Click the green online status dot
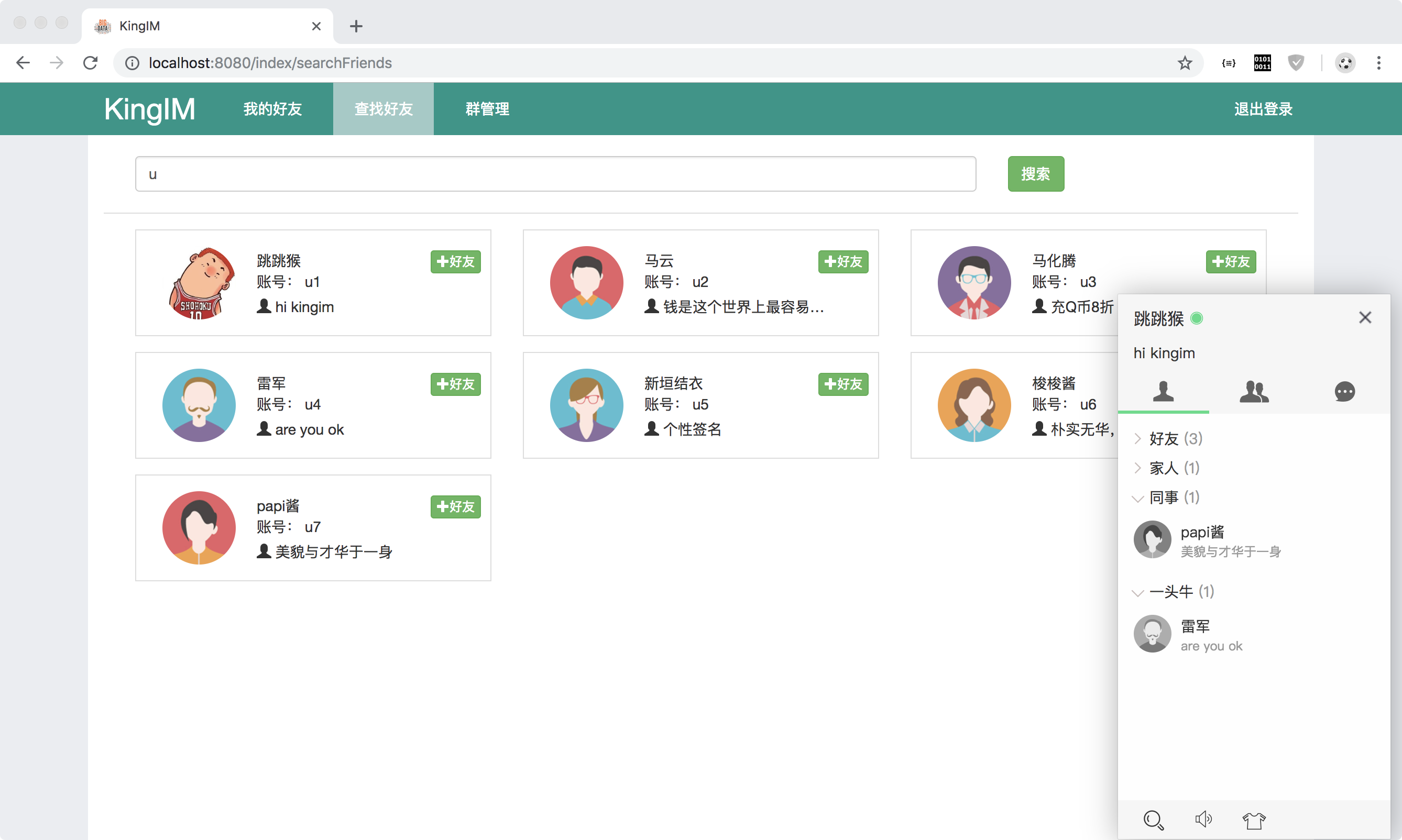 click(1197, 319)
